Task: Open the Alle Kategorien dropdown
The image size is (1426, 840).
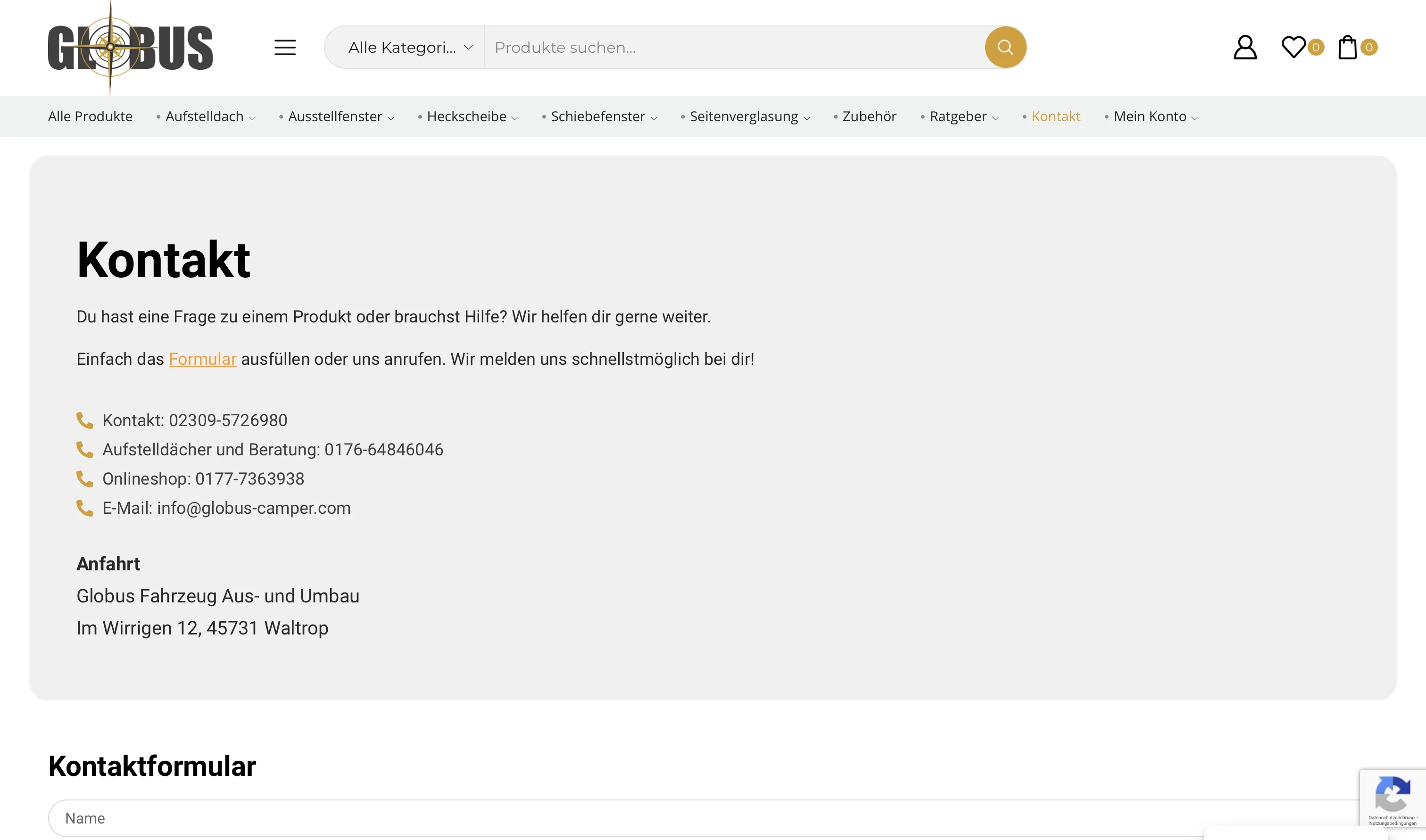Action: pos(410,48)
